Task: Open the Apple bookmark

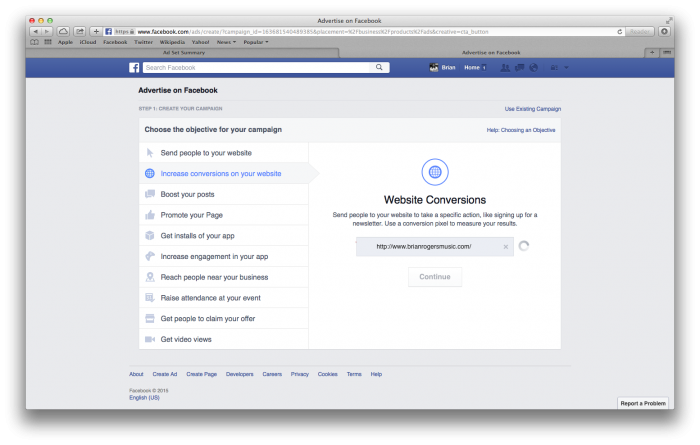Action: 65,42
